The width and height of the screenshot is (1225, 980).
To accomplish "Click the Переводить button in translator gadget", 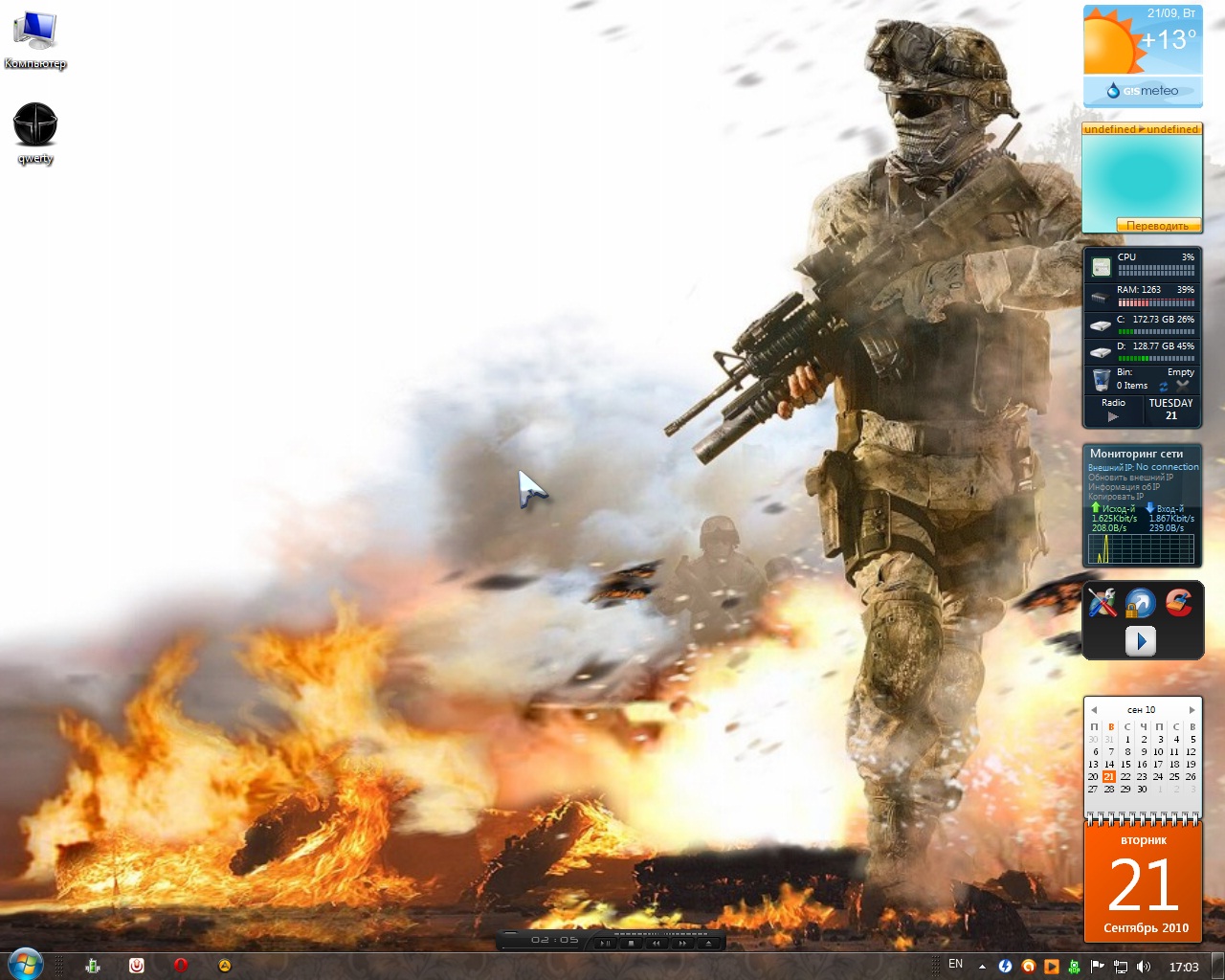I will pos(1158,226).
